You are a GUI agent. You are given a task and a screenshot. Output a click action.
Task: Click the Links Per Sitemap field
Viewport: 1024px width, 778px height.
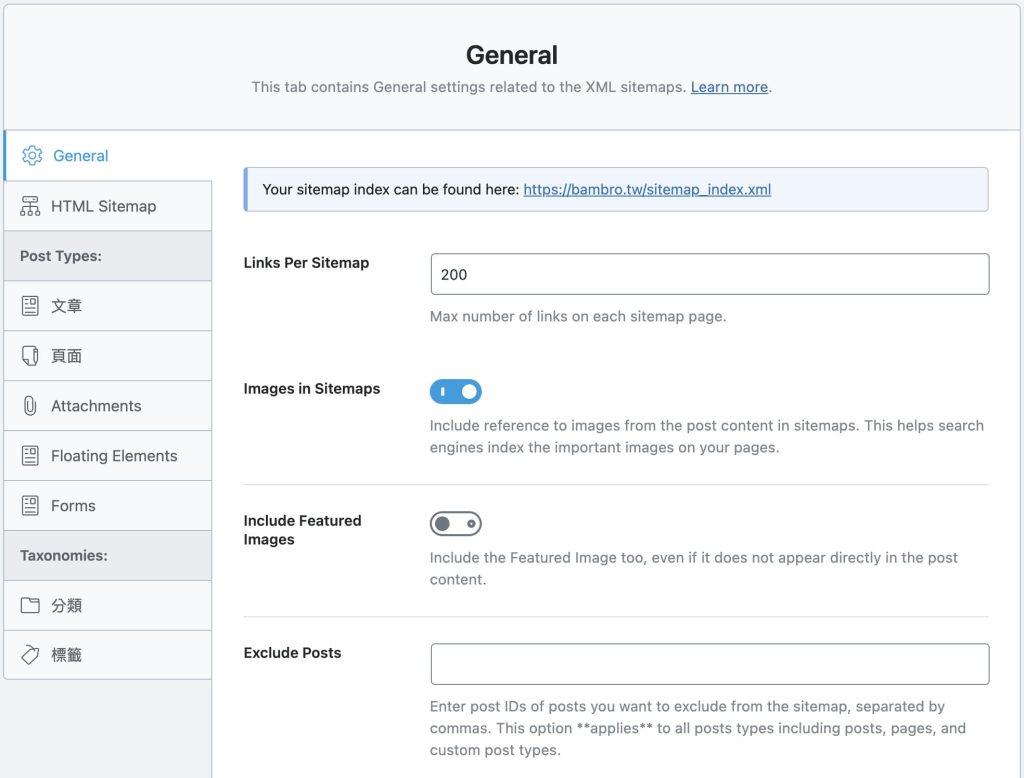tap(709, 274)
